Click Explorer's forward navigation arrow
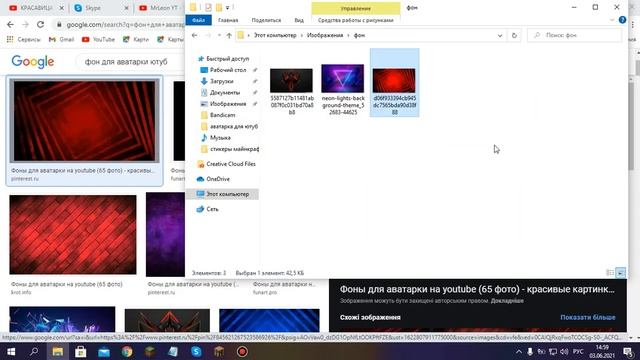This screenshot has height=360, width=640. (208, 36)
